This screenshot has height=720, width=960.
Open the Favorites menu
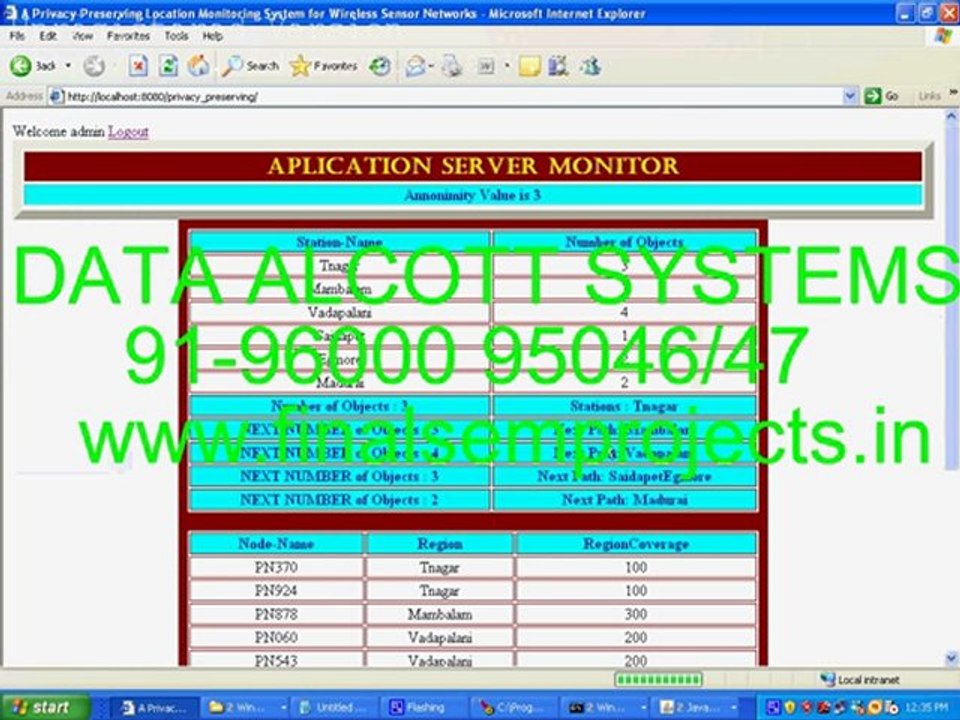point(128,36)
